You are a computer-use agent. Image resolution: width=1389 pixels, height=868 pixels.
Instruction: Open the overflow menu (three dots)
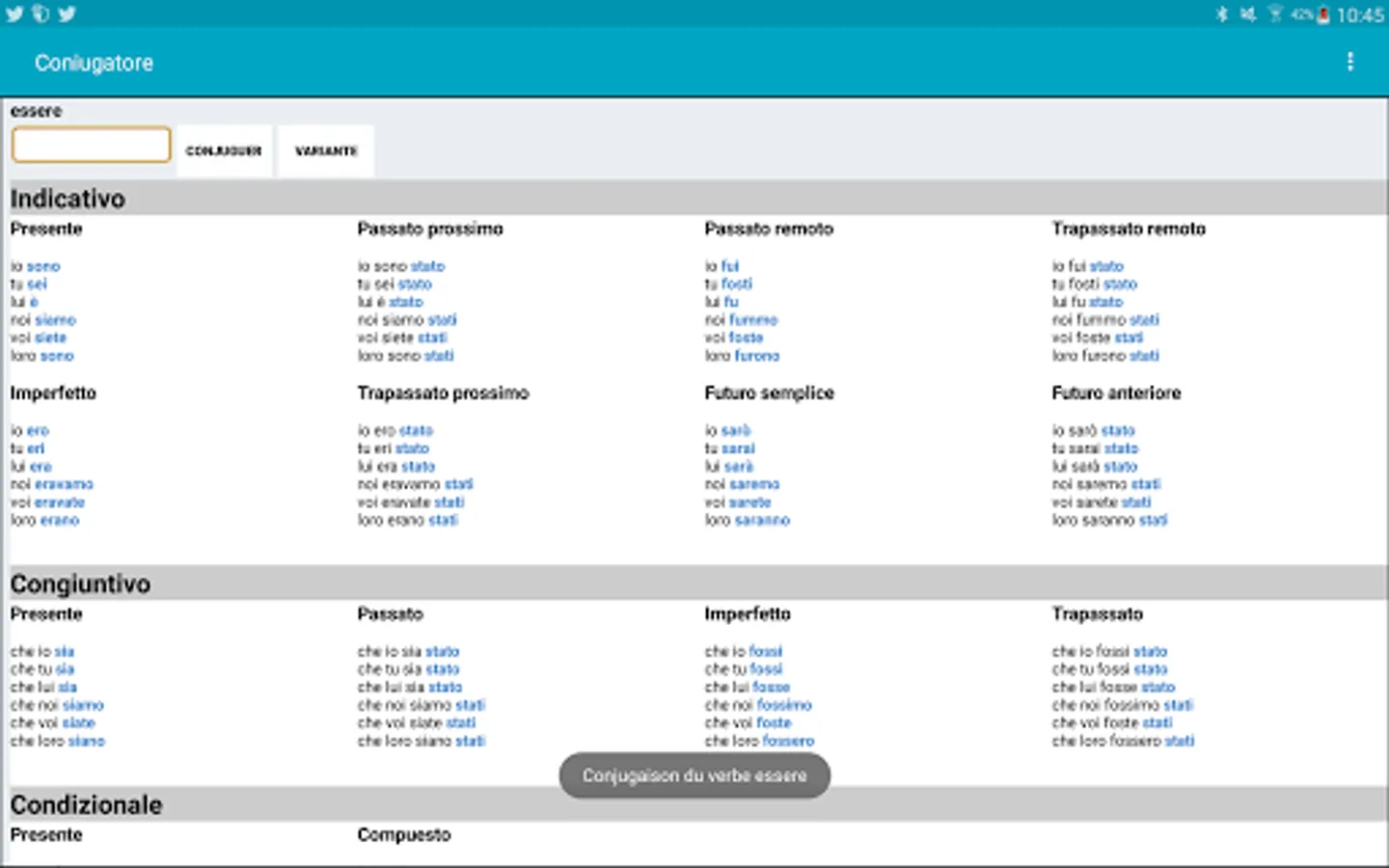1349,62
